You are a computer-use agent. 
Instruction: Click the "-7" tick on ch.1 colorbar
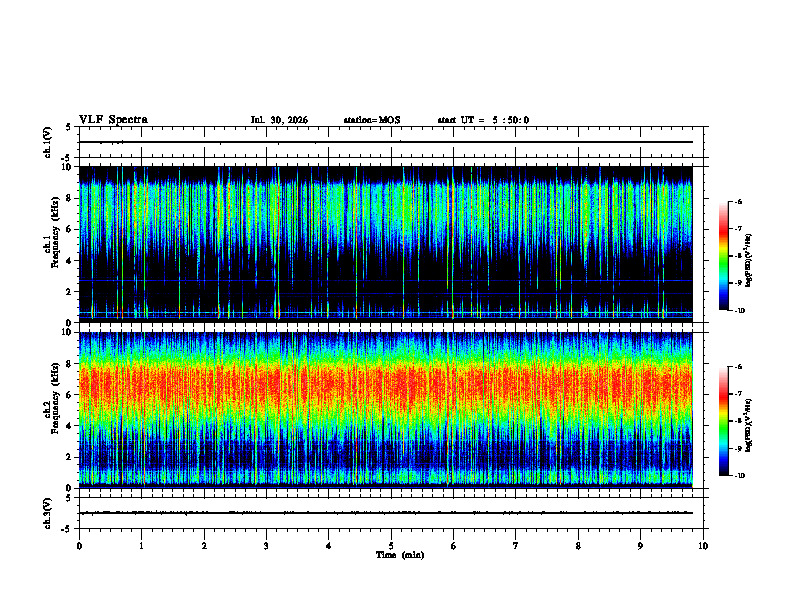pyautogui.click(x=738, y=229)
